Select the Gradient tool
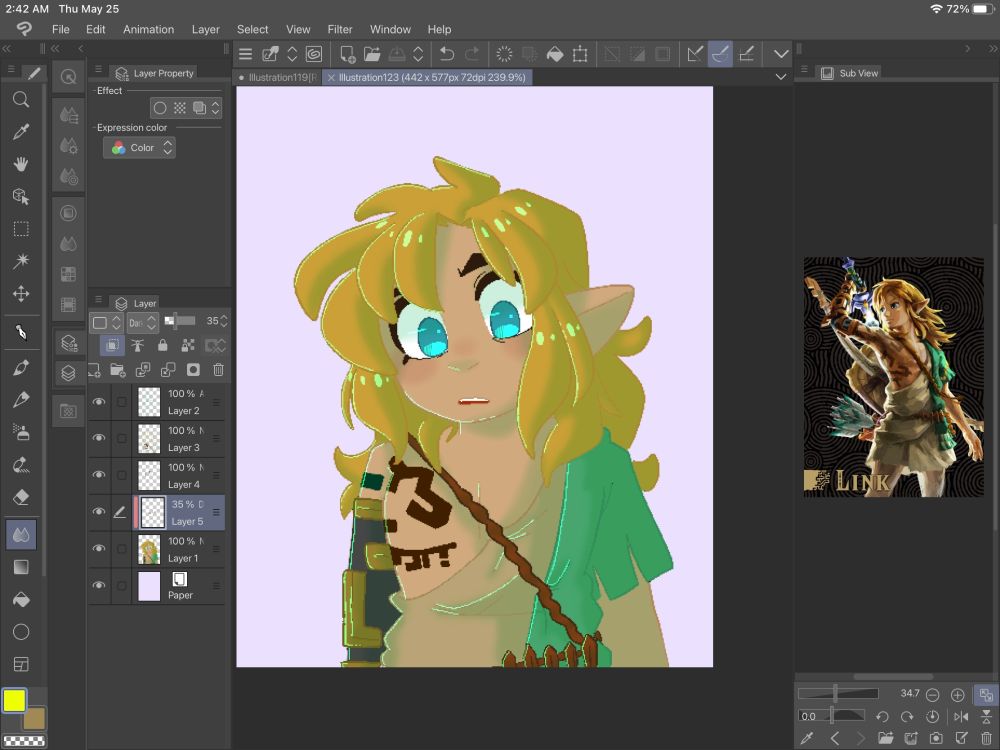 click(20, 567)
